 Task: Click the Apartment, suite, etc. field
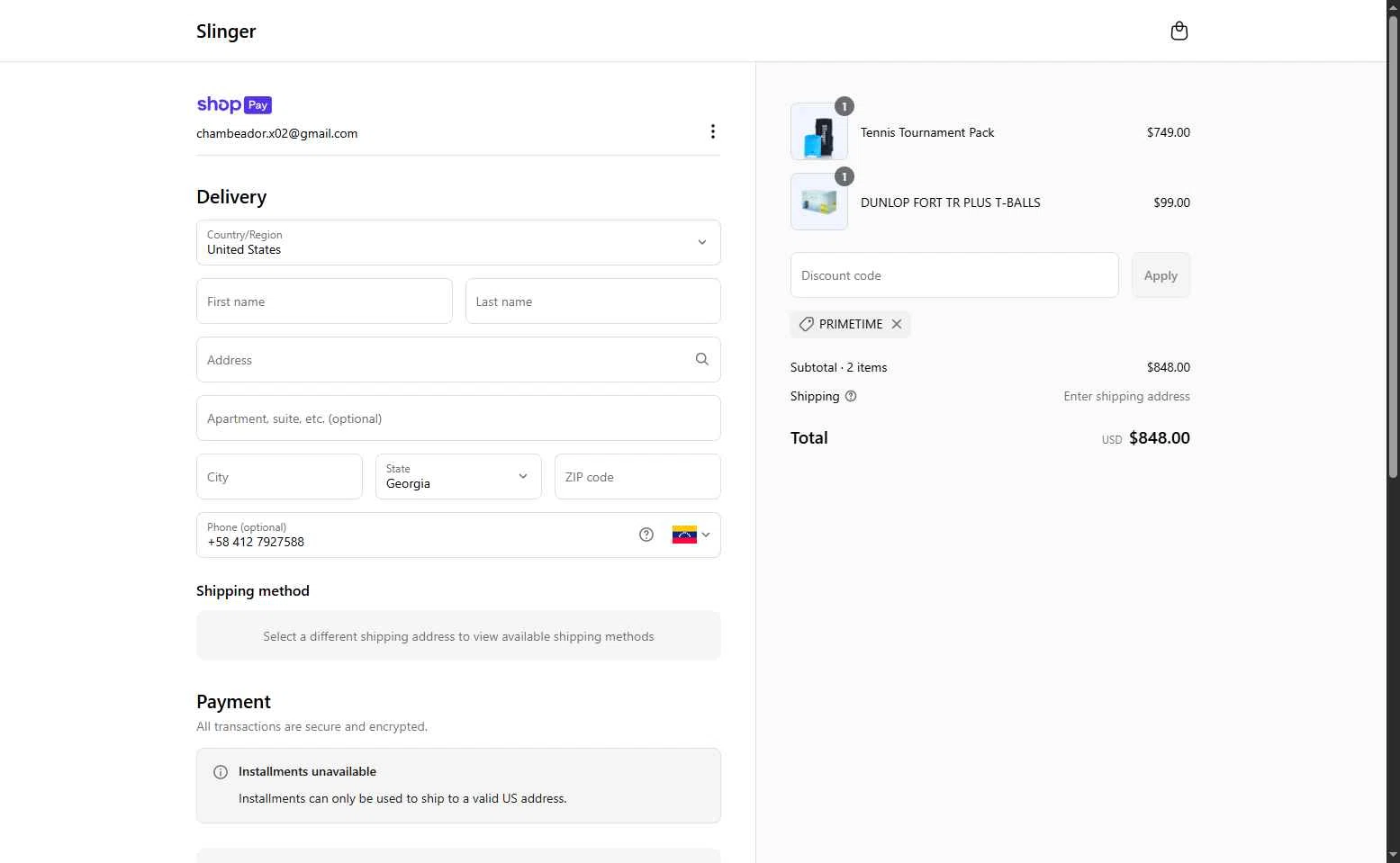click(458, 418)
